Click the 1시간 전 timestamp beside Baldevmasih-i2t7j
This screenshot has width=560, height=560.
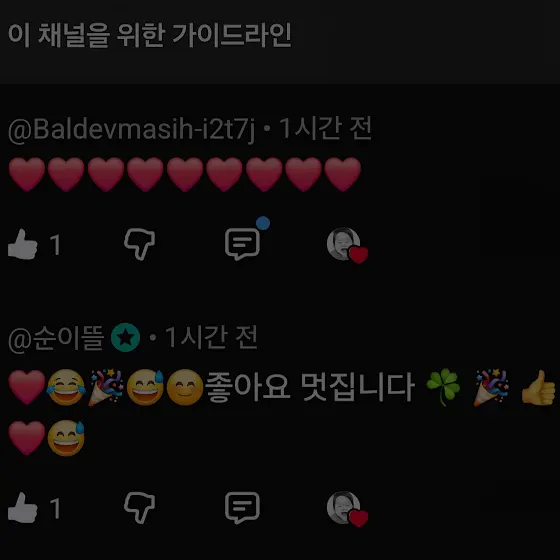(325, 129)
